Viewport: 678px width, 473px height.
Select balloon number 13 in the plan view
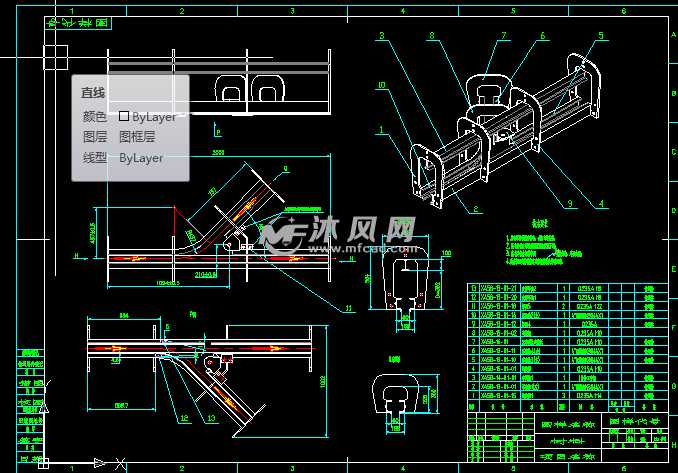coord(211,418)
